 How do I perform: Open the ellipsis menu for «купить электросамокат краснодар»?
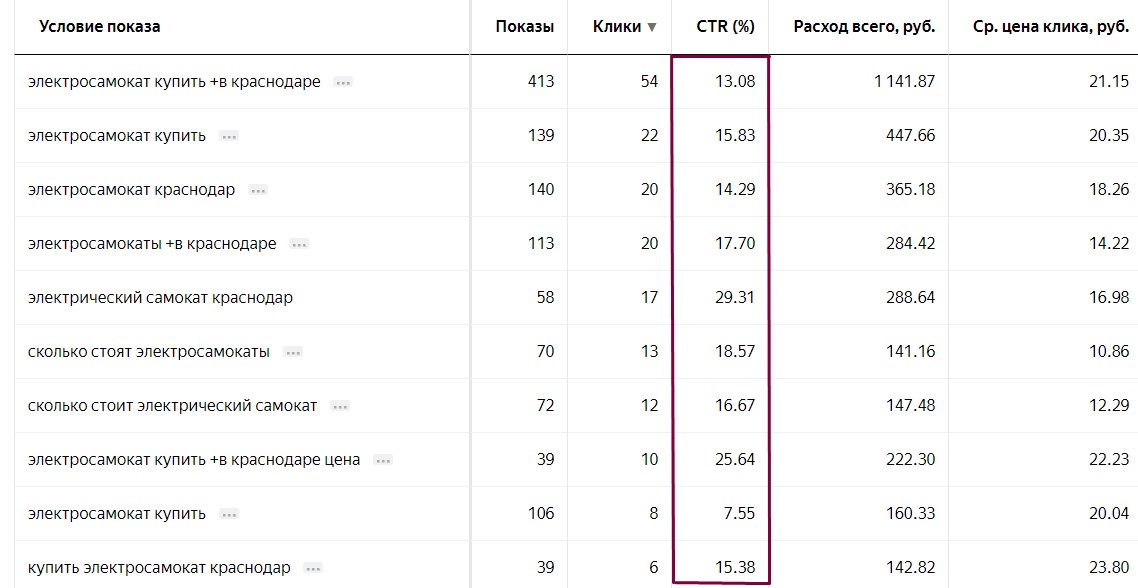[x=314, y=568]
